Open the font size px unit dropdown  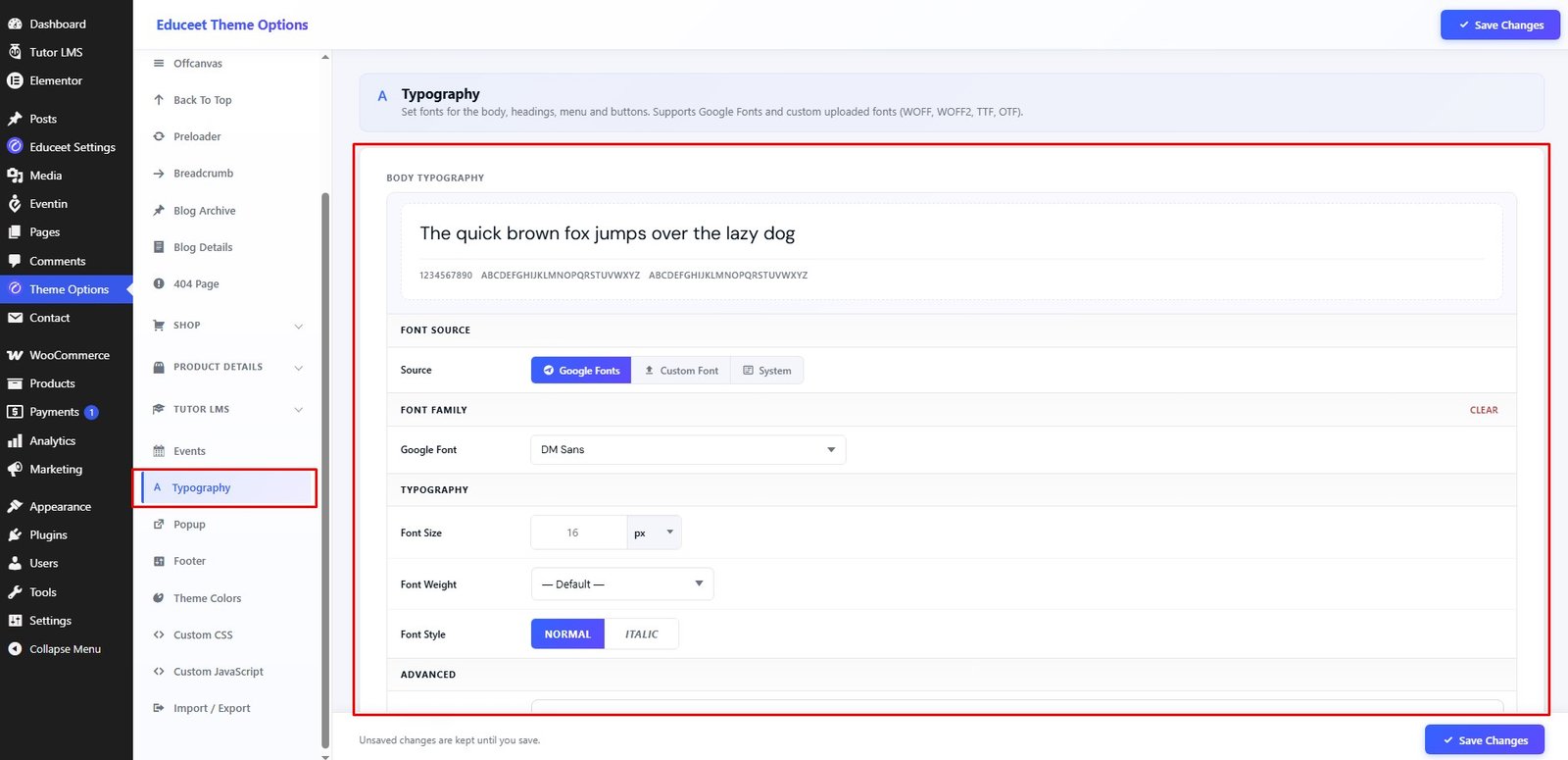[654, 532]
